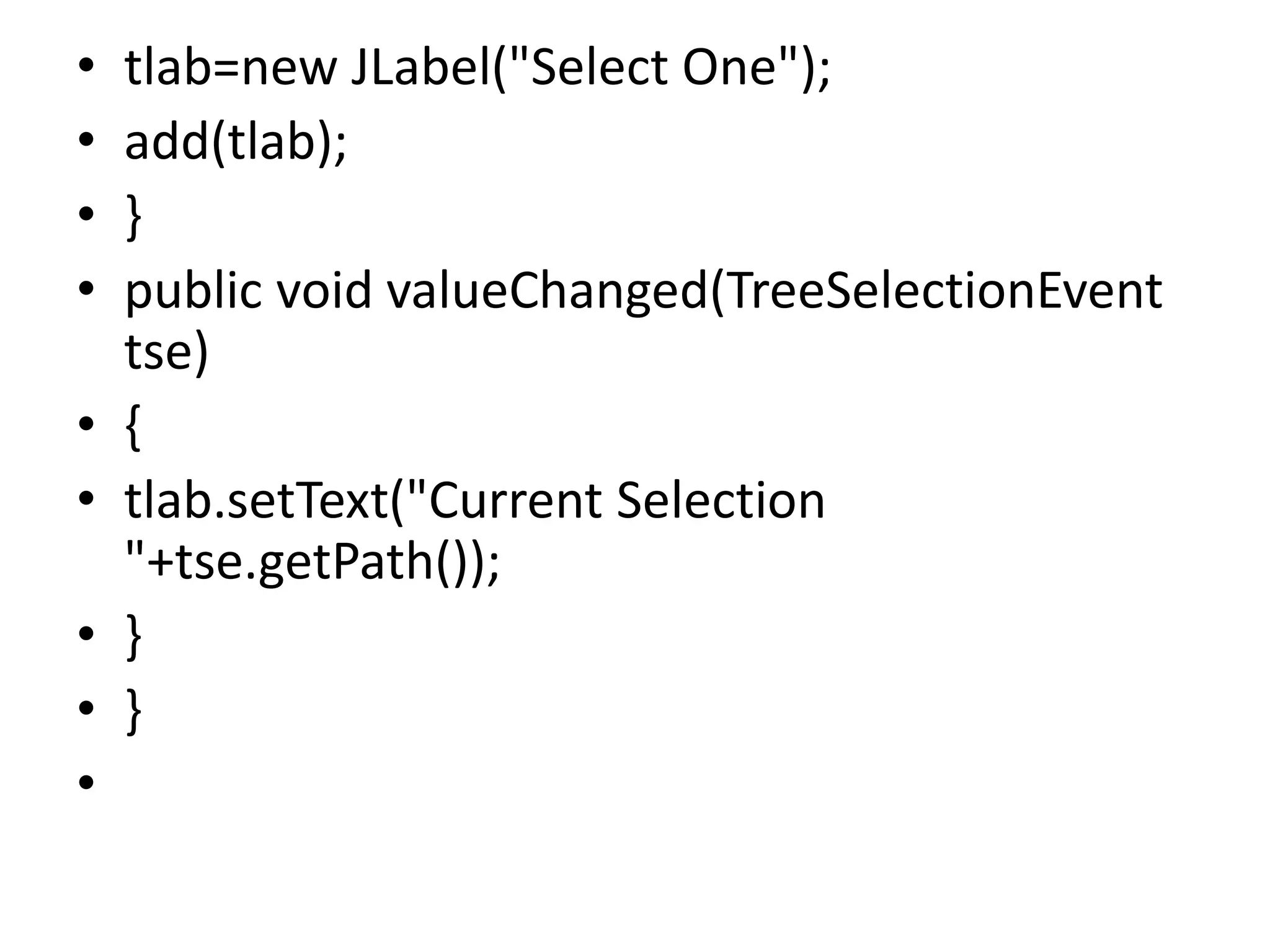Click the bullet before 'add(tlab);'
This screenshot has width=1270, height=952.
click(x=86, y=140)
